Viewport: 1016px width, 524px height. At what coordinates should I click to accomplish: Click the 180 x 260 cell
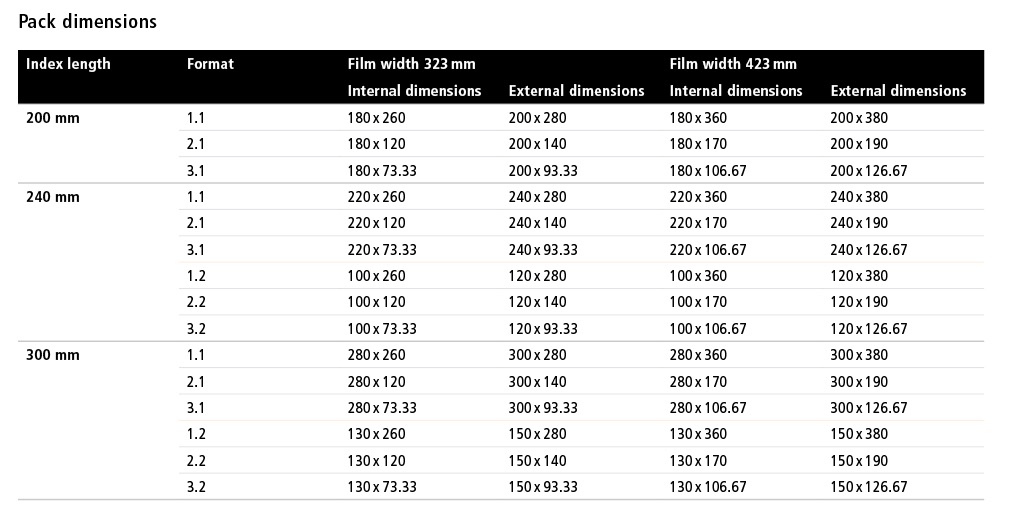(376, 118)
